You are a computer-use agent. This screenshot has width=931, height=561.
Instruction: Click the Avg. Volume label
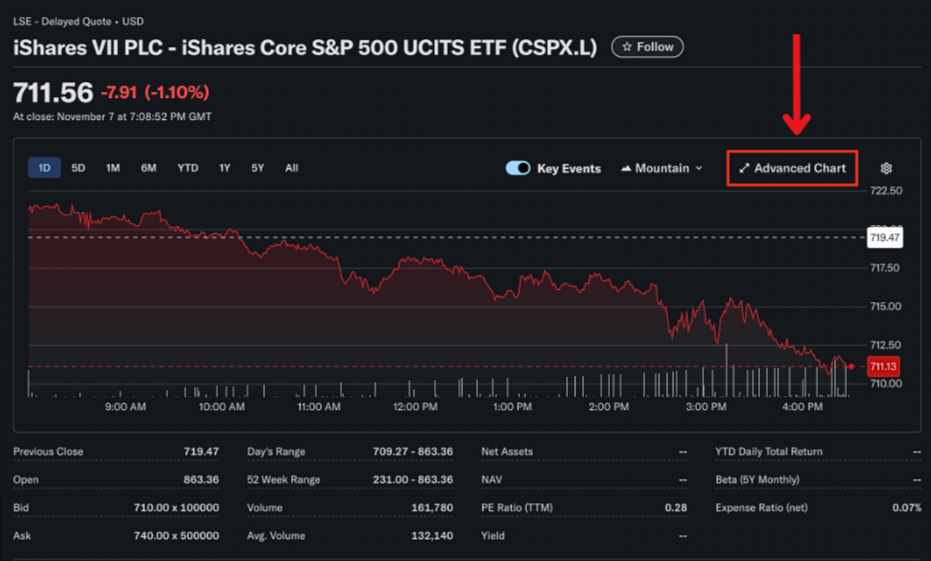pyautogui.click(x=276, y=535)
